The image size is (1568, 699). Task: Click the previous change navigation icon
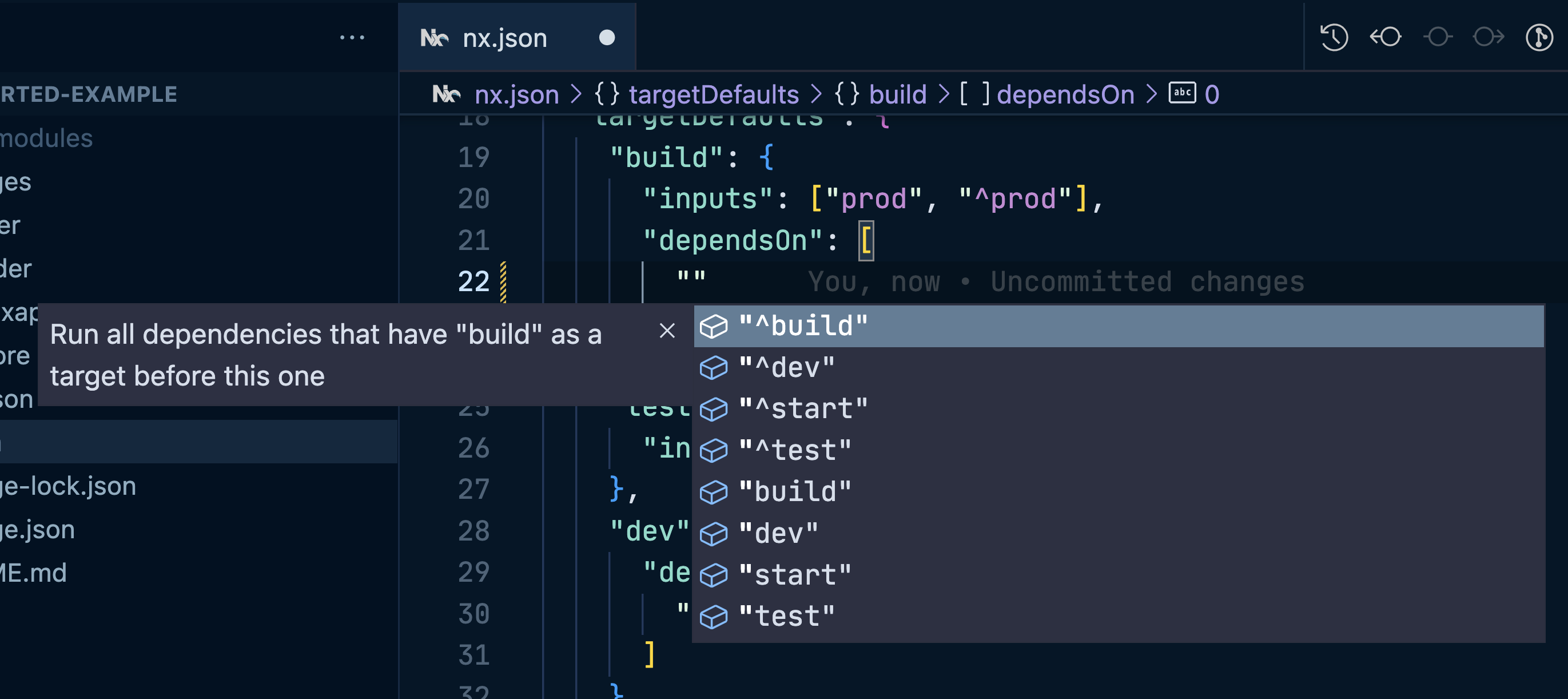pos(1386,37)
